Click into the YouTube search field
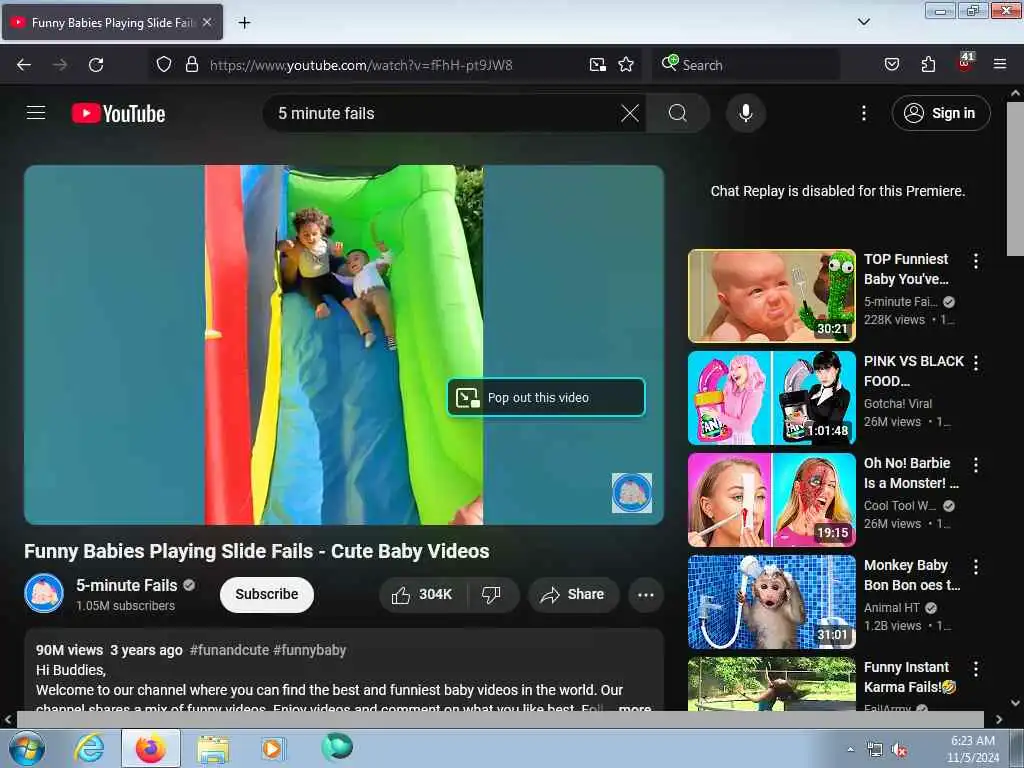This screenshot has height=768, width=1024. [x=444, y=113]
